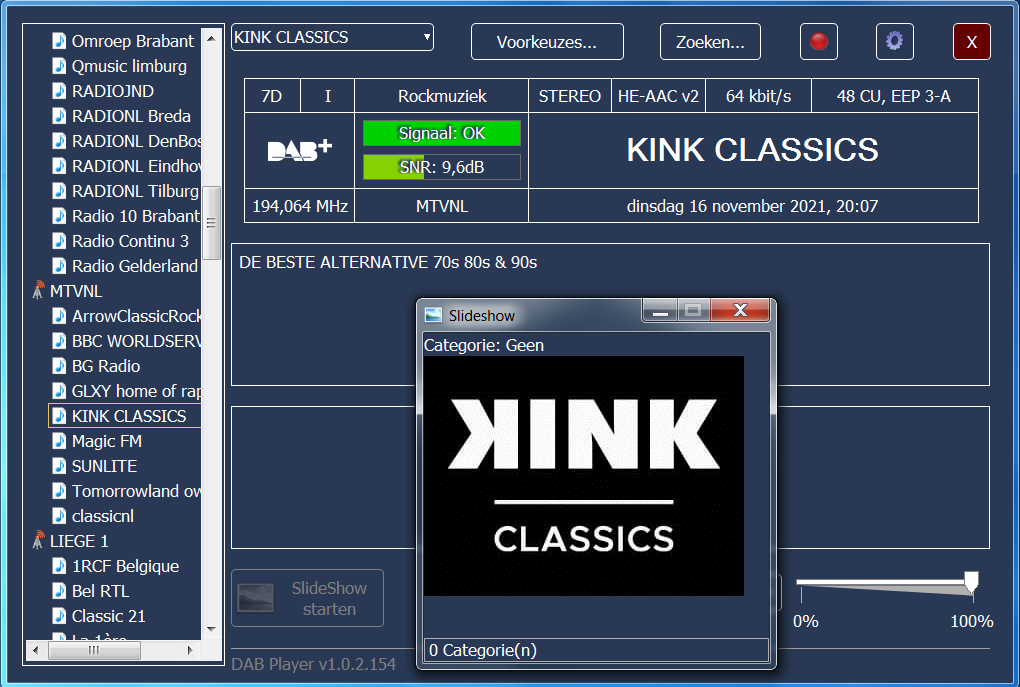Click music note icon beside BG Radio
The image size is (1020, 687).
click(x=59, y=366)
